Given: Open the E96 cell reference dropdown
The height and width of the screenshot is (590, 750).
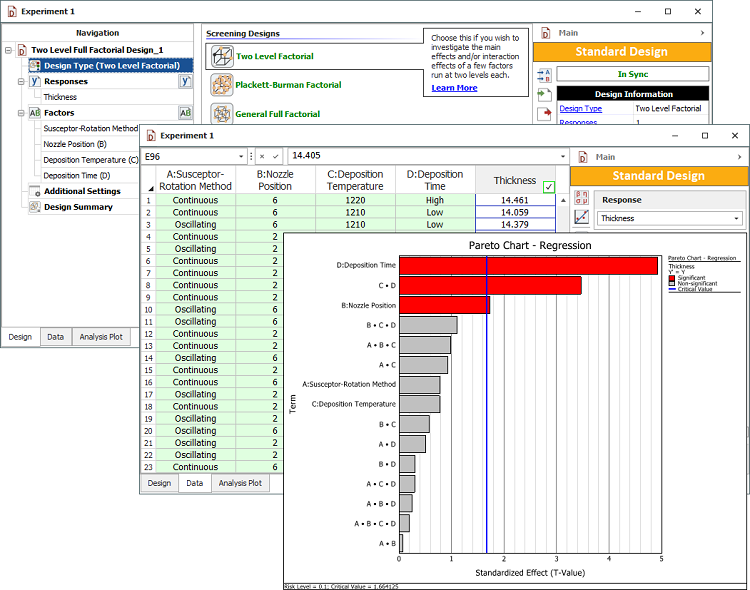Looking at the screenshot, I should coord(241,157).
